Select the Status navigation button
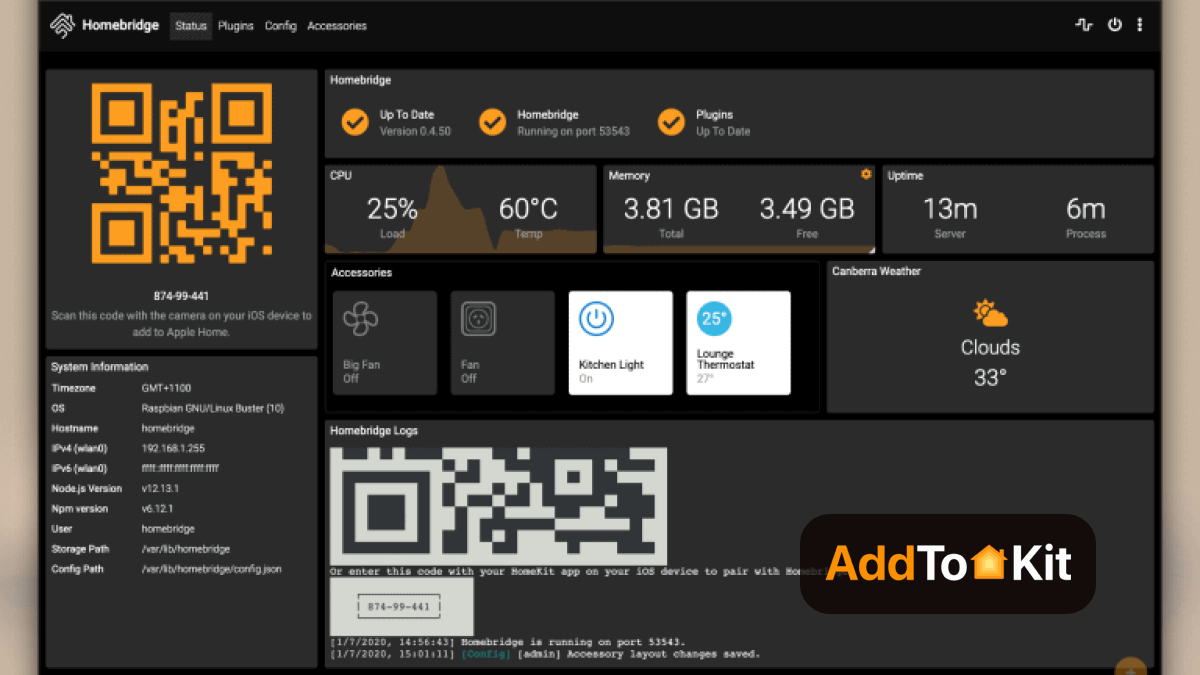 [190, 26]
